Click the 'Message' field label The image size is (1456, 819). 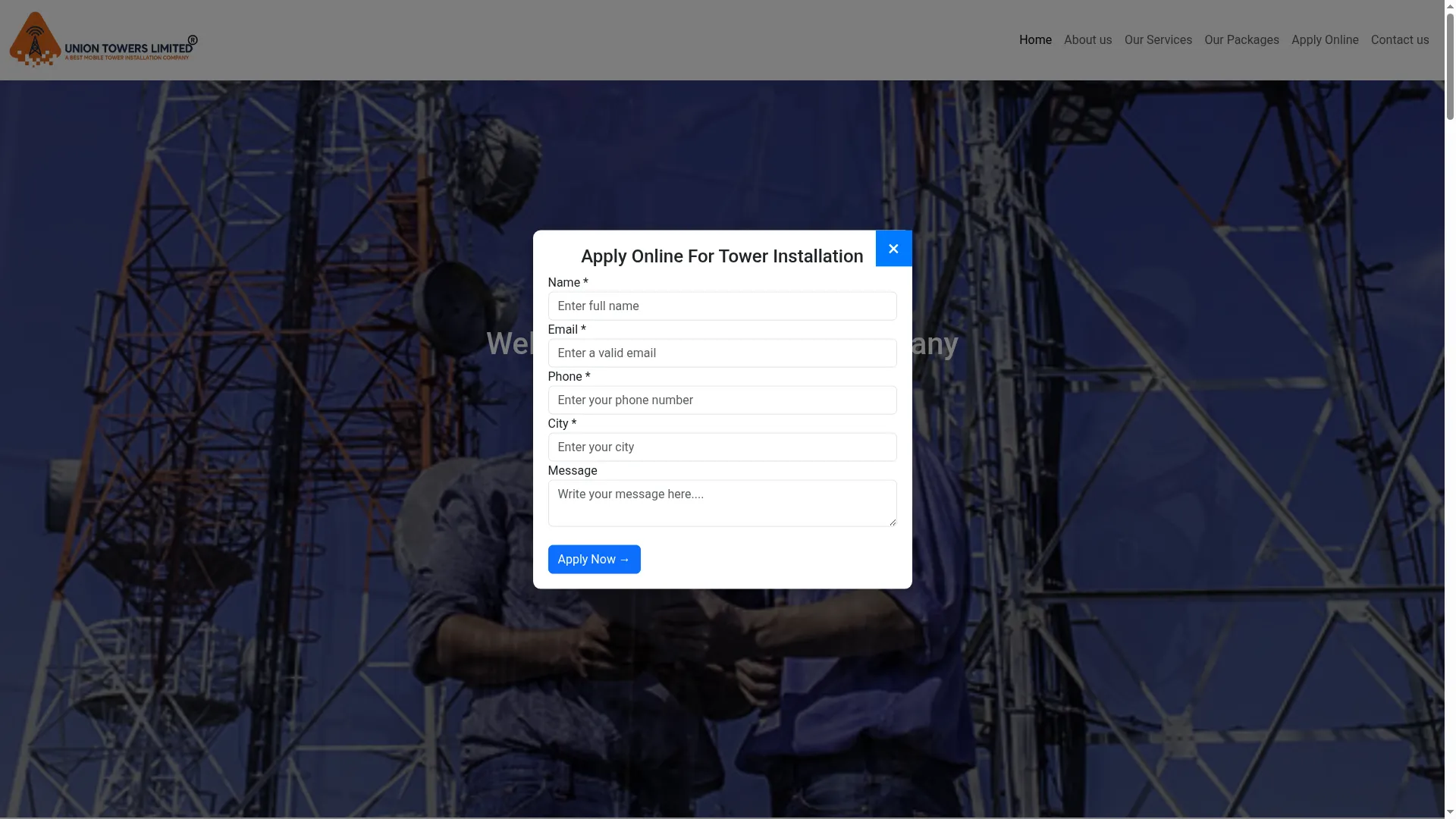[x=573, y=471]
